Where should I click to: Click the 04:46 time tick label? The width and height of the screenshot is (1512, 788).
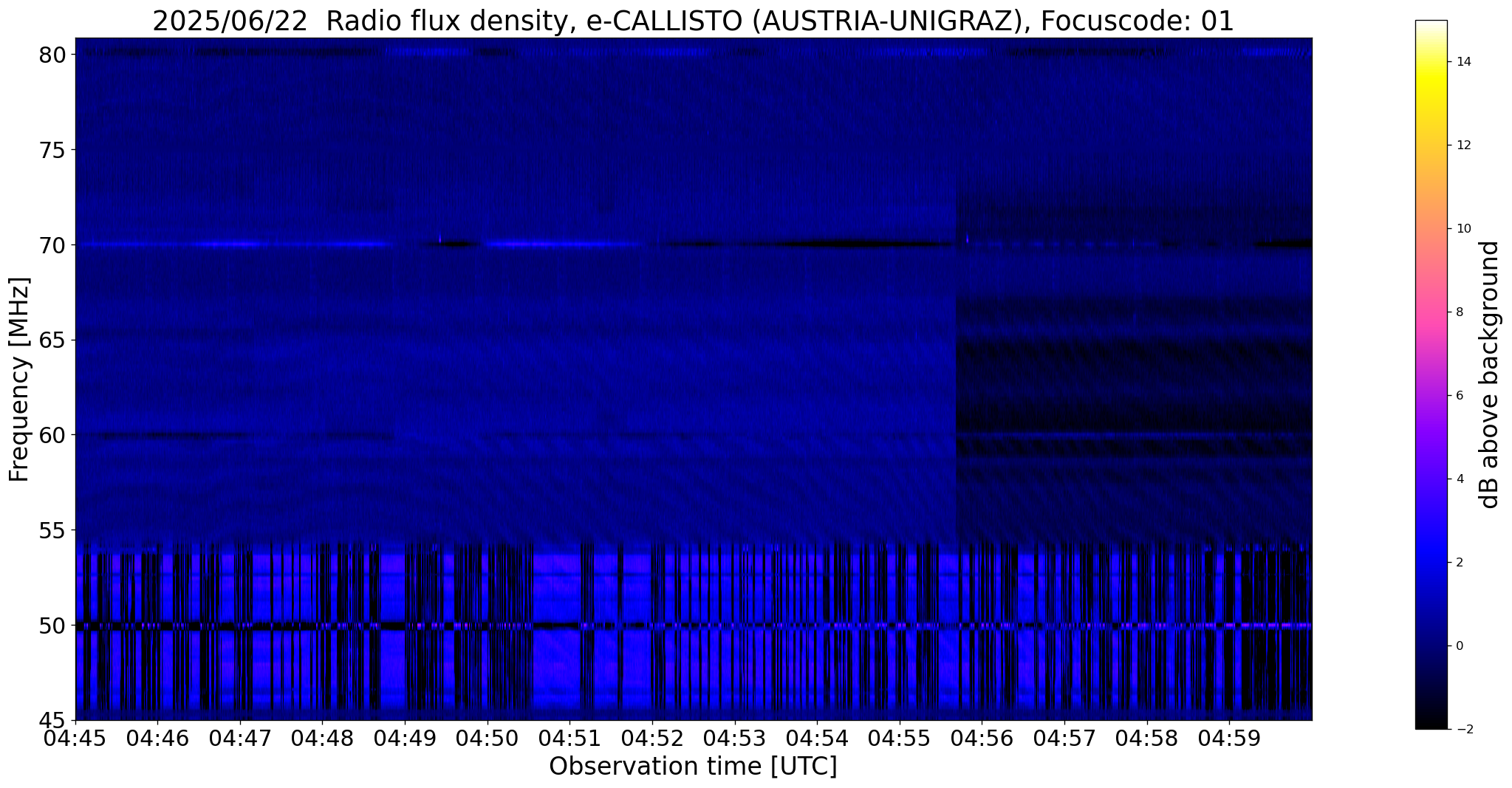click(157, 739)
